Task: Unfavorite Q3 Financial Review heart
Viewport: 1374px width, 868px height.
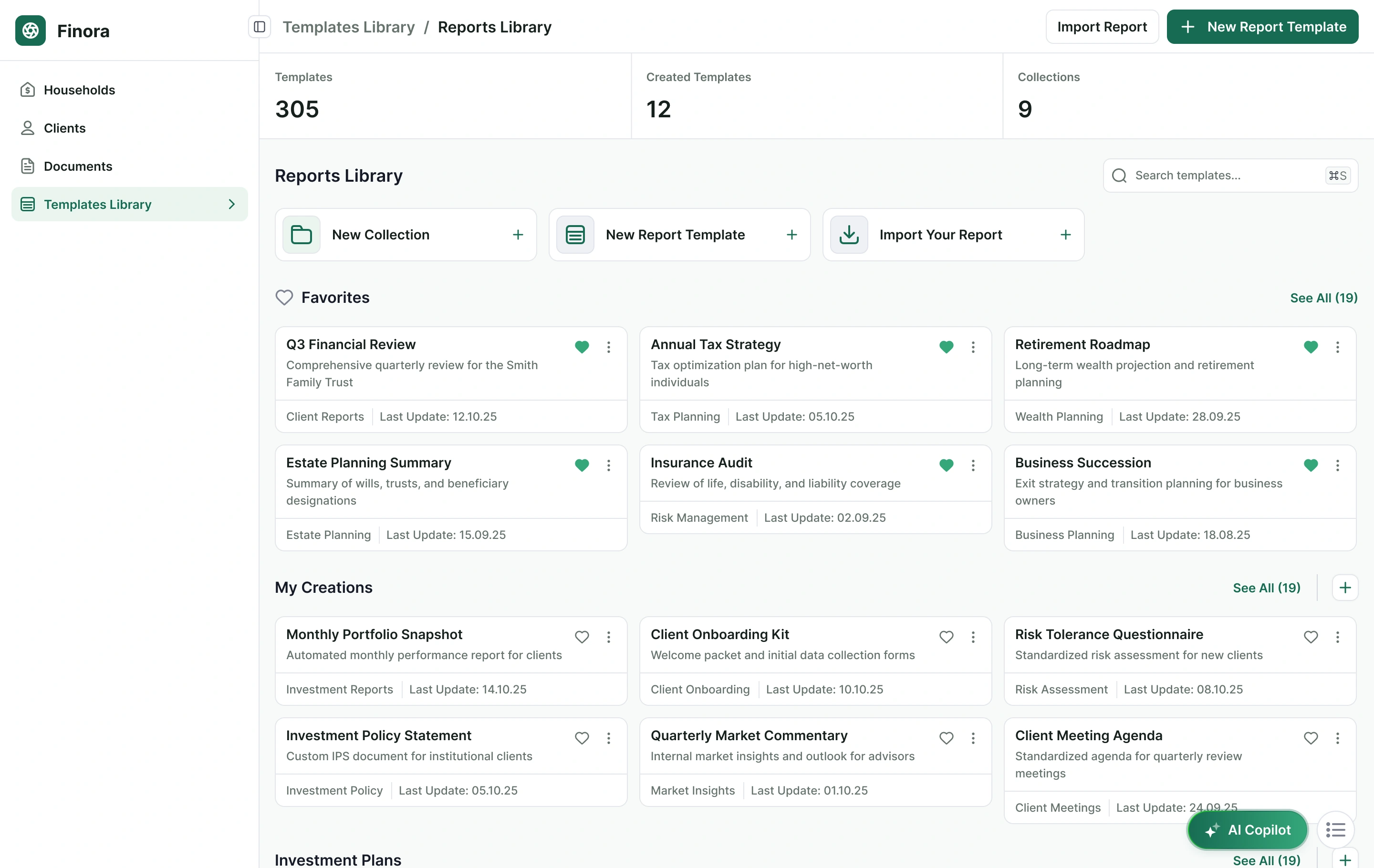Action: pos(582,347)
